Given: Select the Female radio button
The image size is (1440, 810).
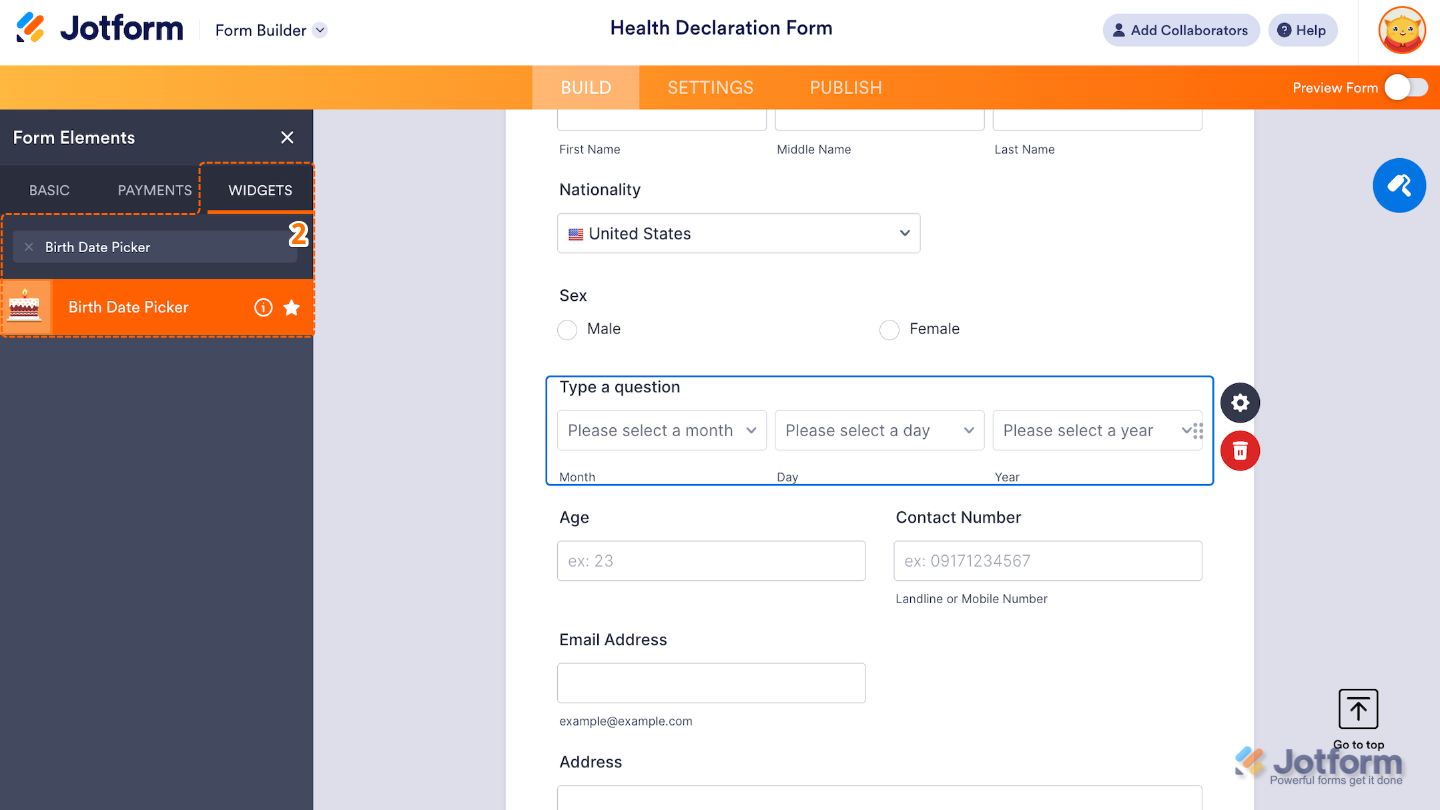Looking at the screenshot, I should (889, 329).
